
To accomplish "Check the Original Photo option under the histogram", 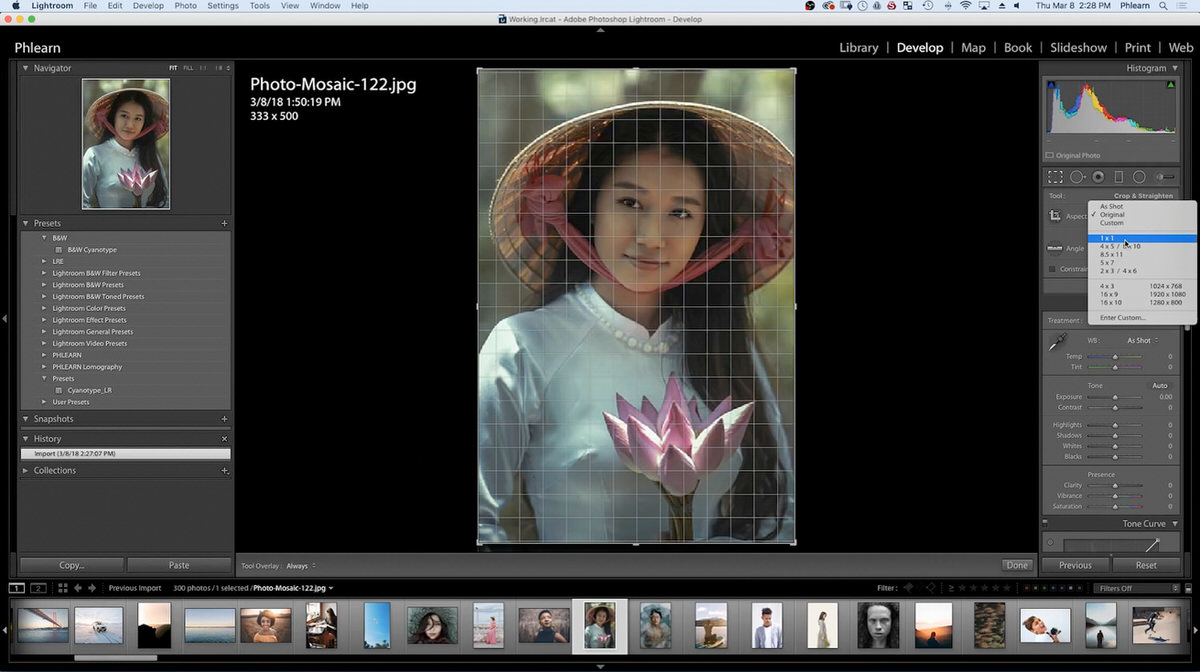I will pyautogui.click(x=1053, y=155).
